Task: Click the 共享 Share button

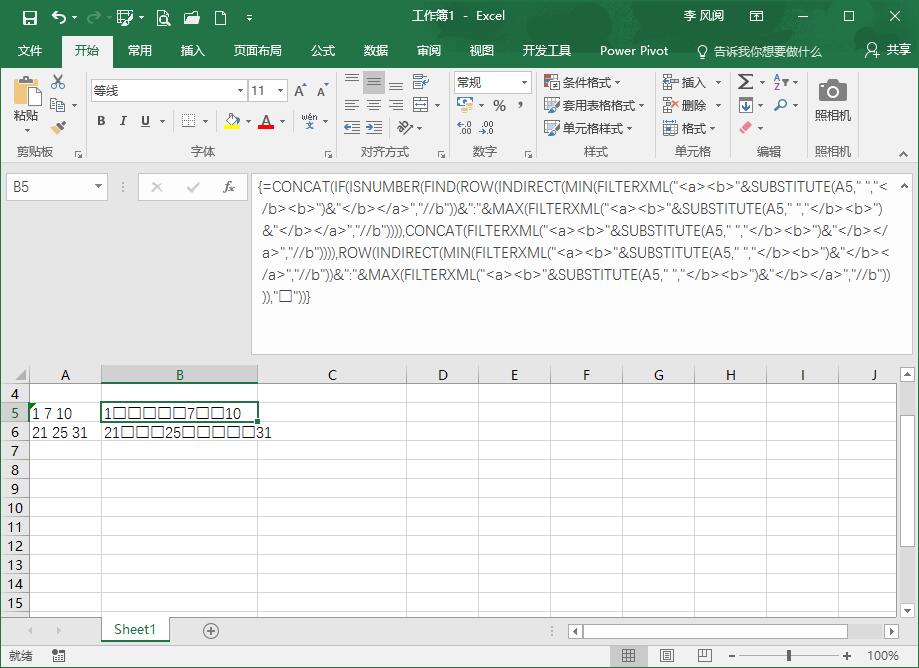Action: click(887, 50)
